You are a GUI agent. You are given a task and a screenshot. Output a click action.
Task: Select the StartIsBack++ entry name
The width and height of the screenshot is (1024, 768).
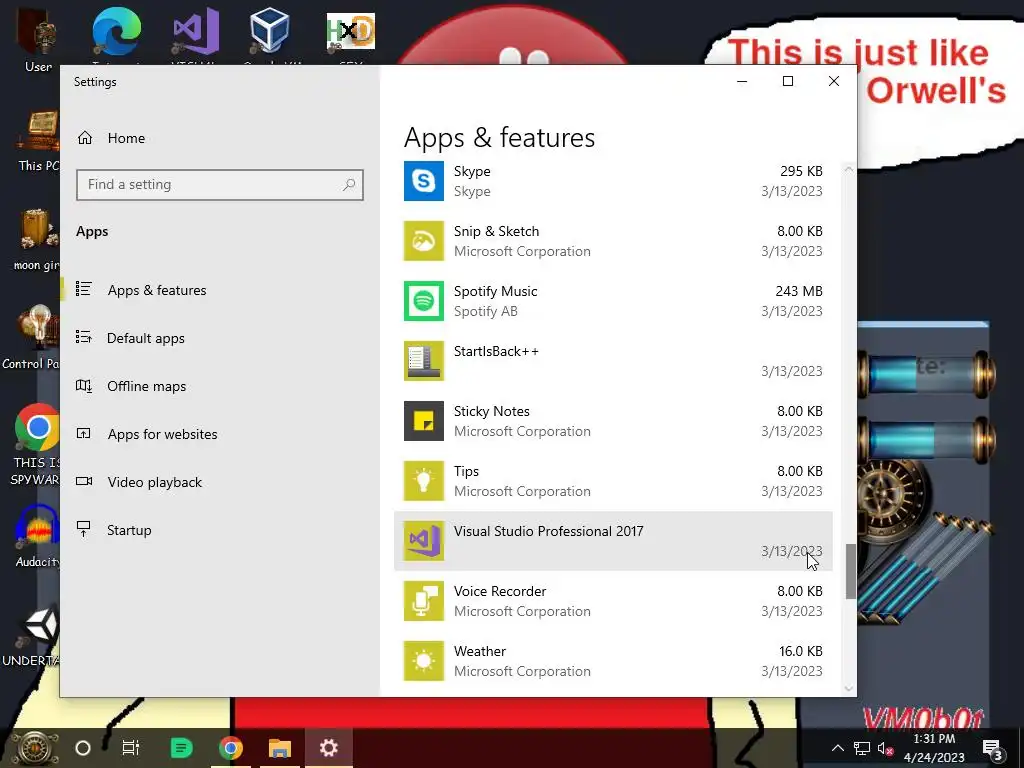tap(496, 351)
